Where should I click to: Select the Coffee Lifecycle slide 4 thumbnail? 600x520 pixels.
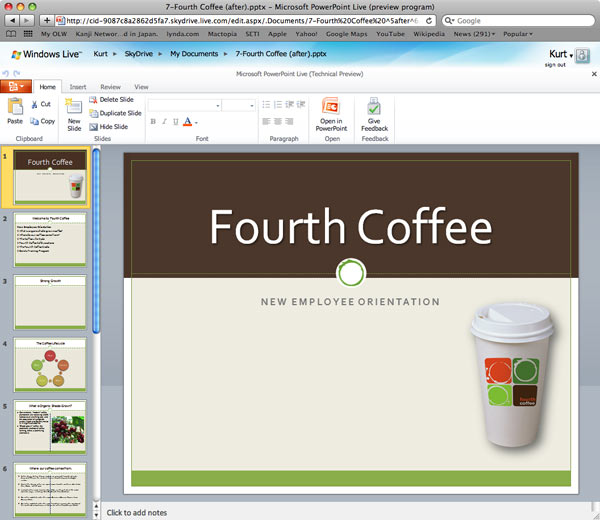coord(51,364)
